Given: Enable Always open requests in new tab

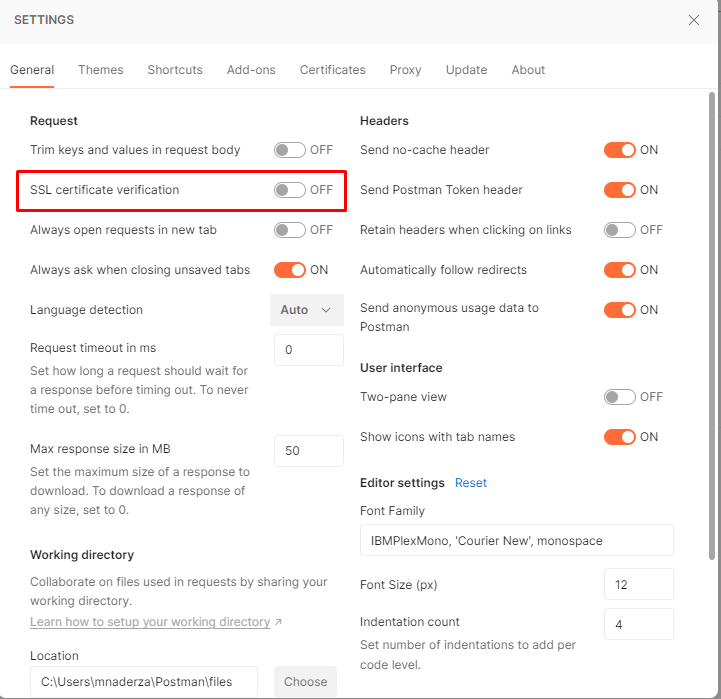Looking at the screenshot, I should pos(290,230).
